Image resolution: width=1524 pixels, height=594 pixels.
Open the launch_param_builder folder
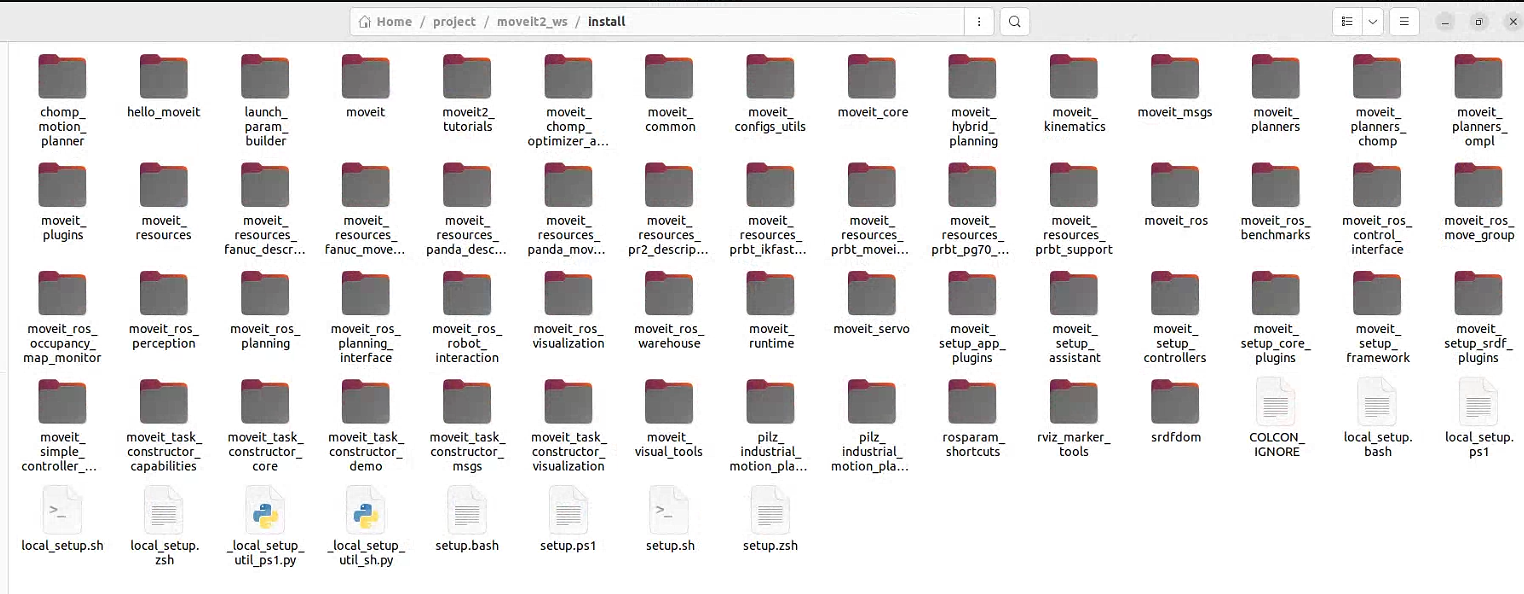pos(265,77)
